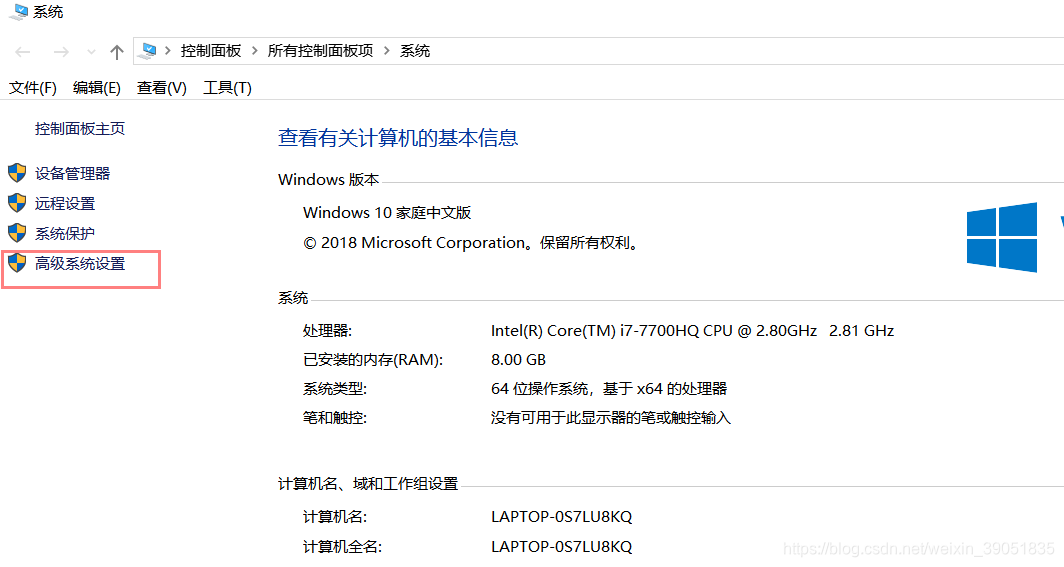
Task: Open the 文件(F) menu
Action: [33, 87]
